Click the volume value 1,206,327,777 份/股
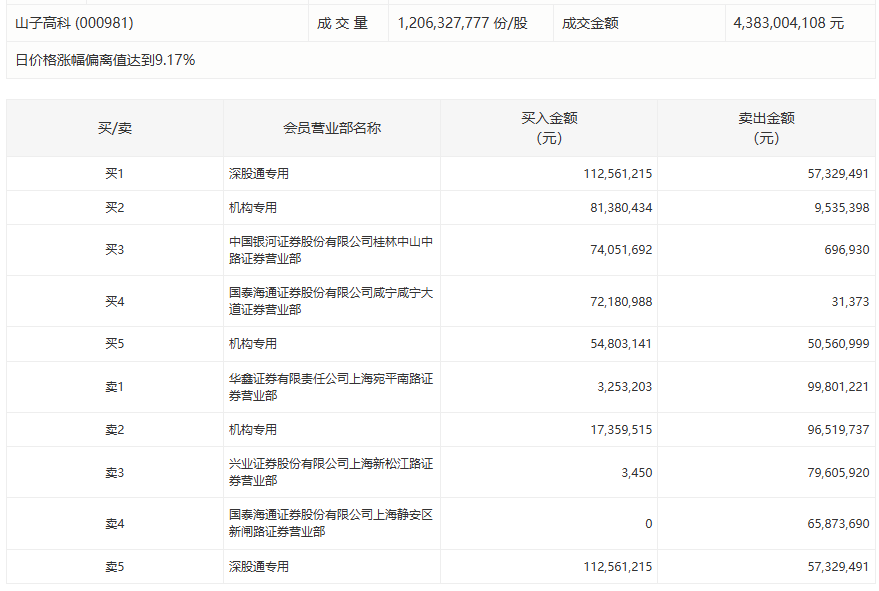The height and width of the screenshot is (591, 879). tap(462, 23)
